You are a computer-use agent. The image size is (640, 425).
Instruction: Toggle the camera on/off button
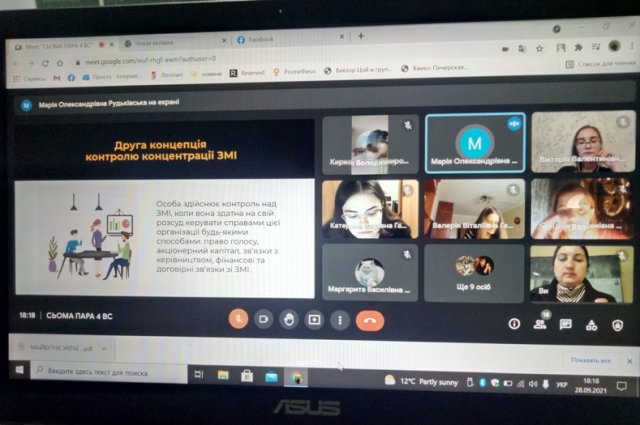point(264,319)
